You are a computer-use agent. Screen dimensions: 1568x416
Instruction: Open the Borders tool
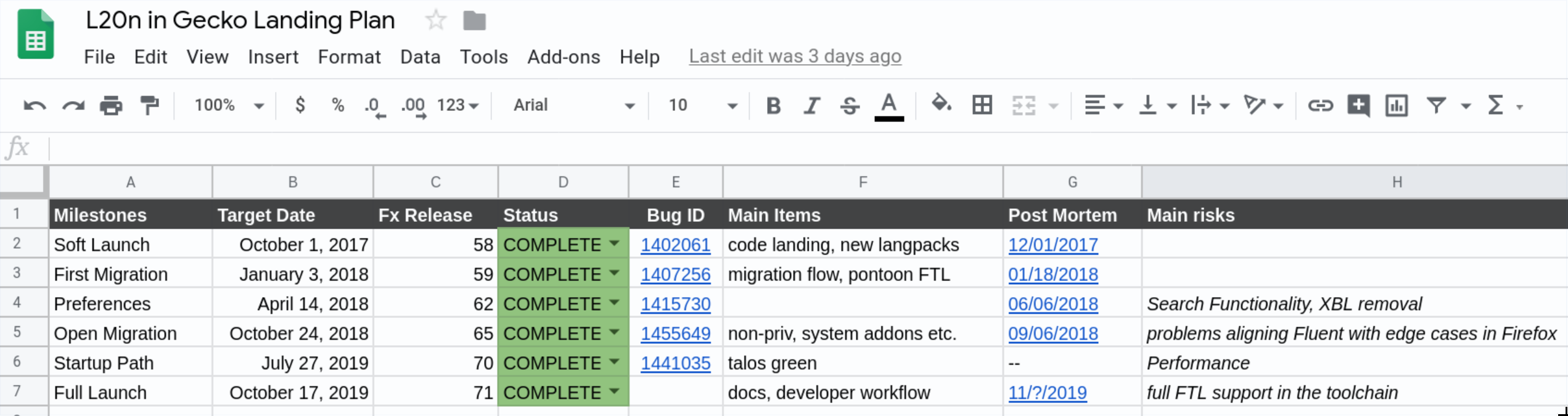pos(982,105)
